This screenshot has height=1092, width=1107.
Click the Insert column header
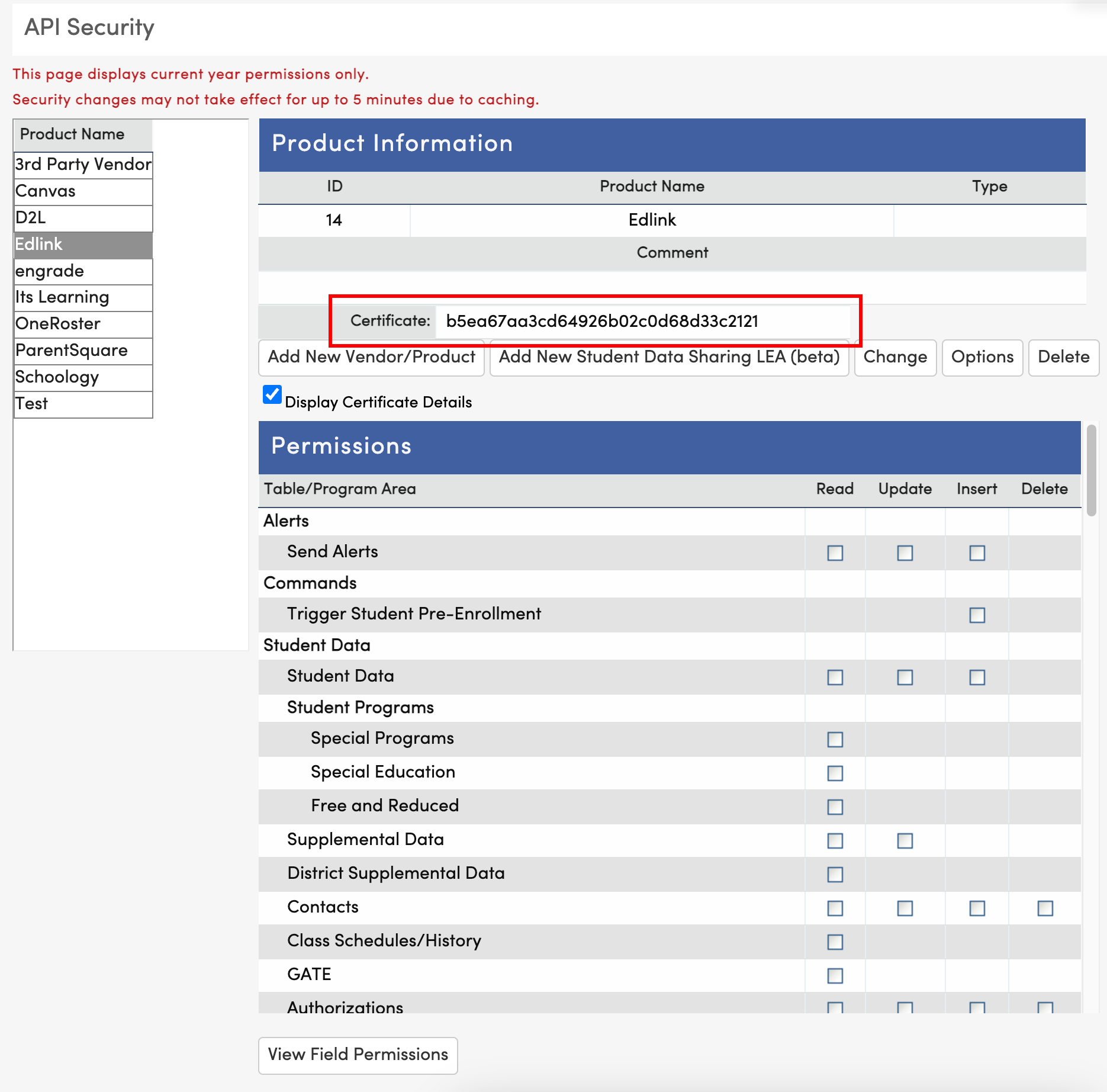(x=977, y=489)
